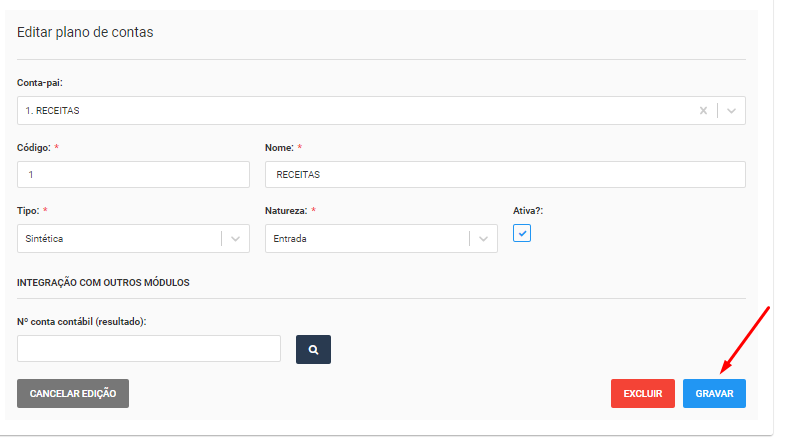The height and width of the screenshot is (441, 785).
Task: Toggle the Ativa checkbox
Action: coord(522,233)
